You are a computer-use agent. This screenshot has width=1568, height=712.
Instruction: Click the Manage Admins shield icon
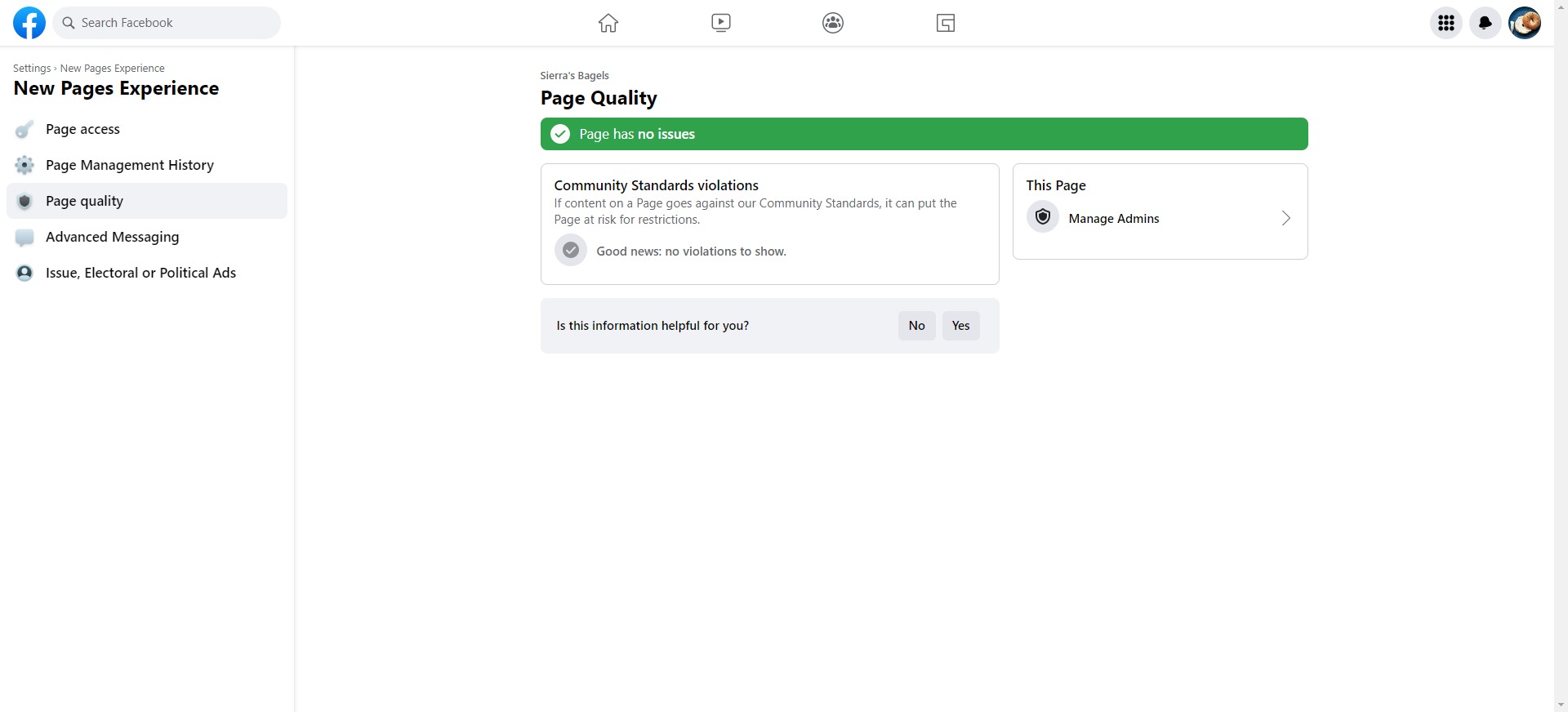tap(1043, 218)
